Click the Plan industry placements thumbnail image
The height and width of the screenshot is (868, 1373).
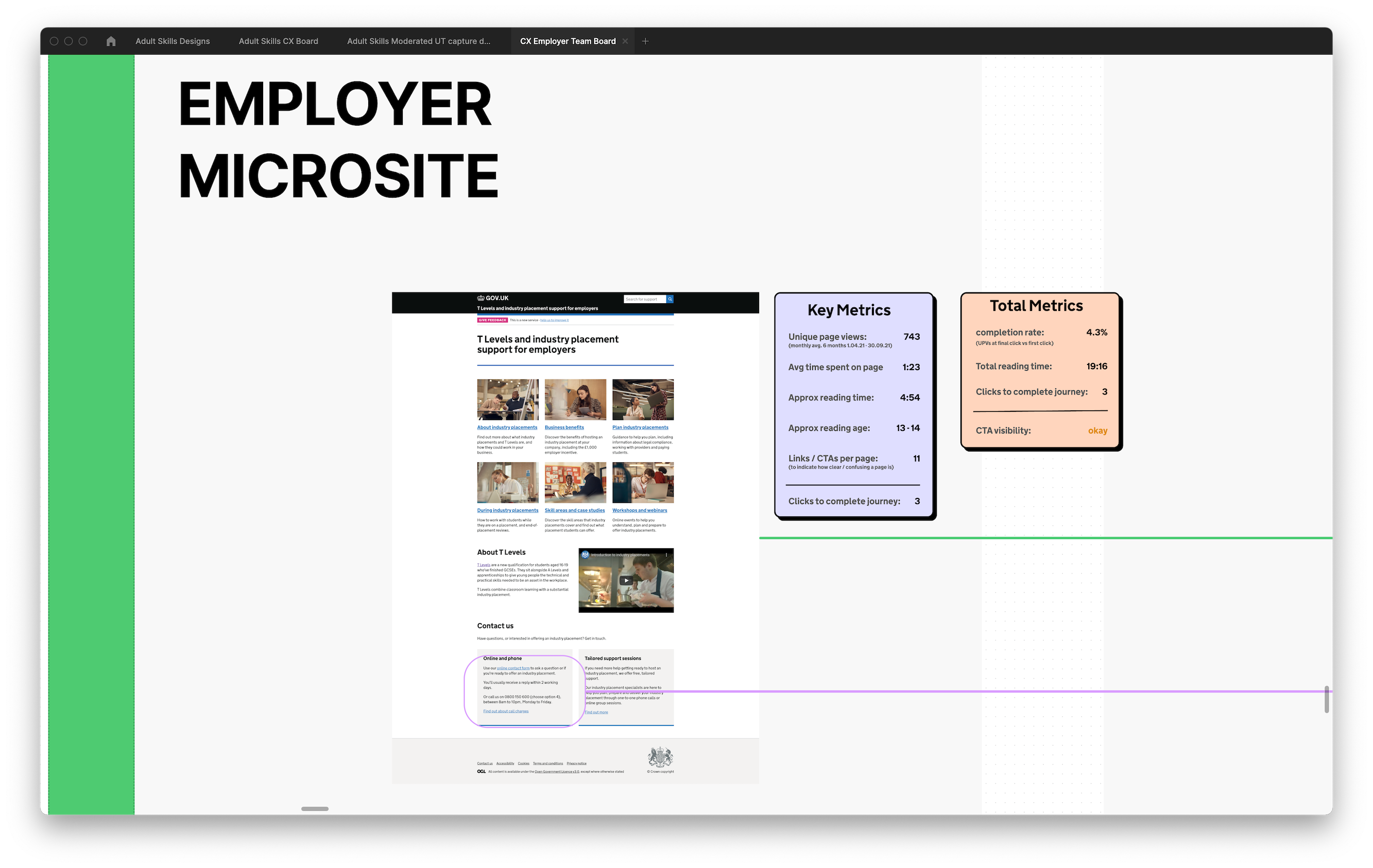[643, 400]
